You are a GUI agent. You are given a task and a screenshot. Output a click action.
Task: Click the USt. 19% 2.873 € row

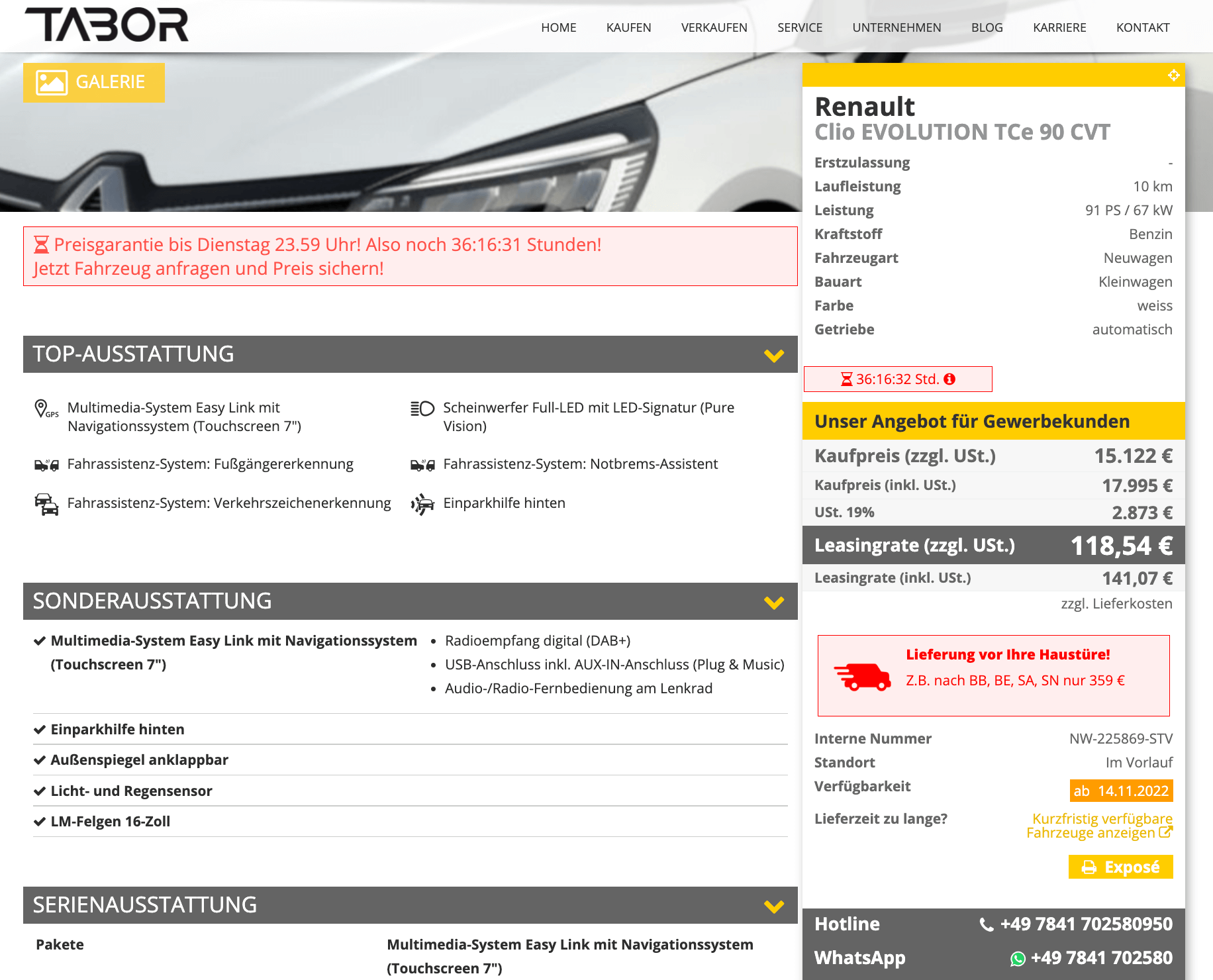(x=994, y=513)
